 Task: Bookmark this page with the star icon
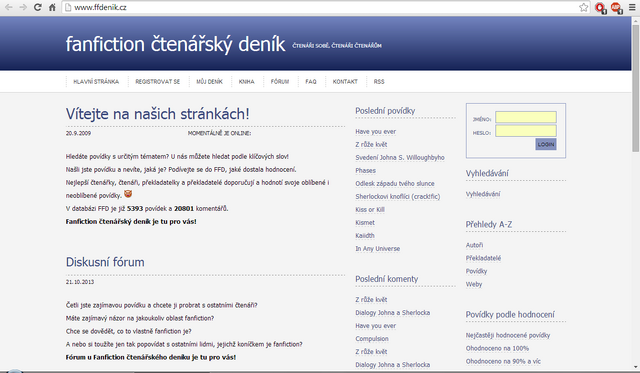(584, 7)
